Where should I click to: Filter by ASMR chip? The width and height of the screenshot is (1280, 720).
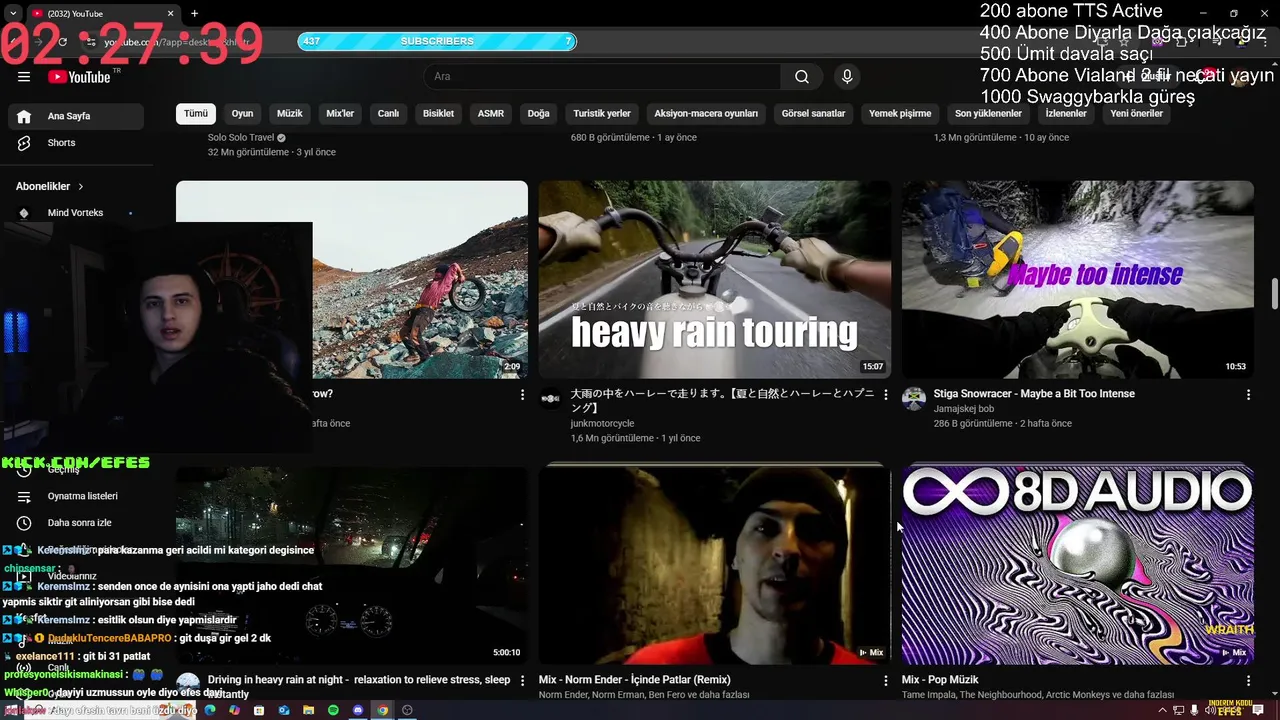(x=491, y=114)
